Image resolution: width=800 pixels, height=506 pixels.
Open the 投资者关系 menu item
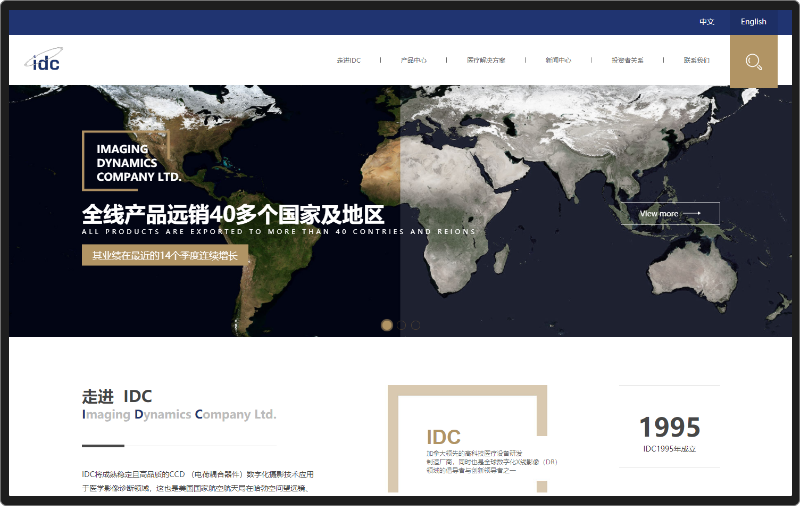[x=627, y=60]
